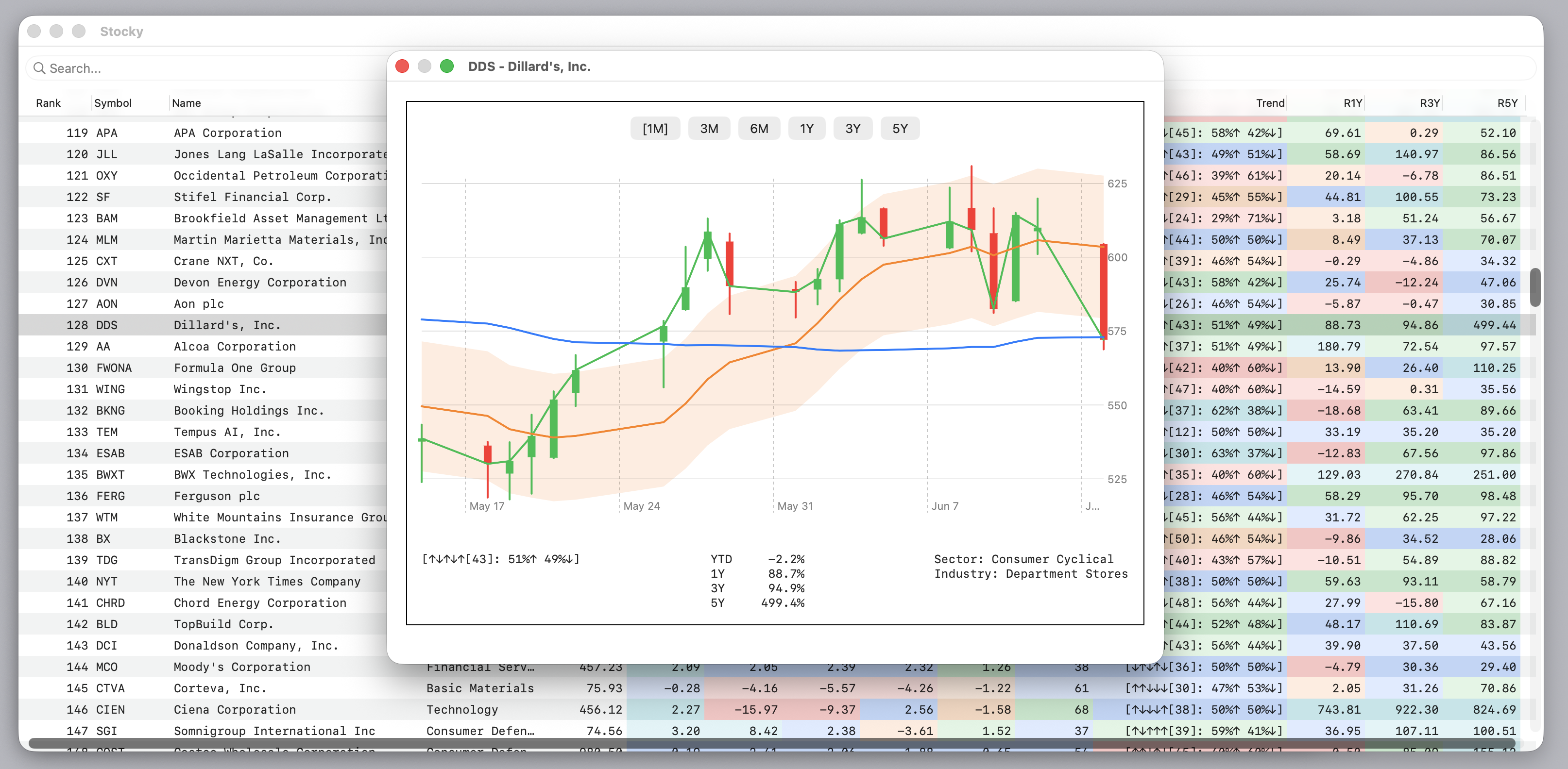Switch chart to 3M range
Image resolution: width=1568 pixels, height=769 pixels.
(x=709, y=128)
